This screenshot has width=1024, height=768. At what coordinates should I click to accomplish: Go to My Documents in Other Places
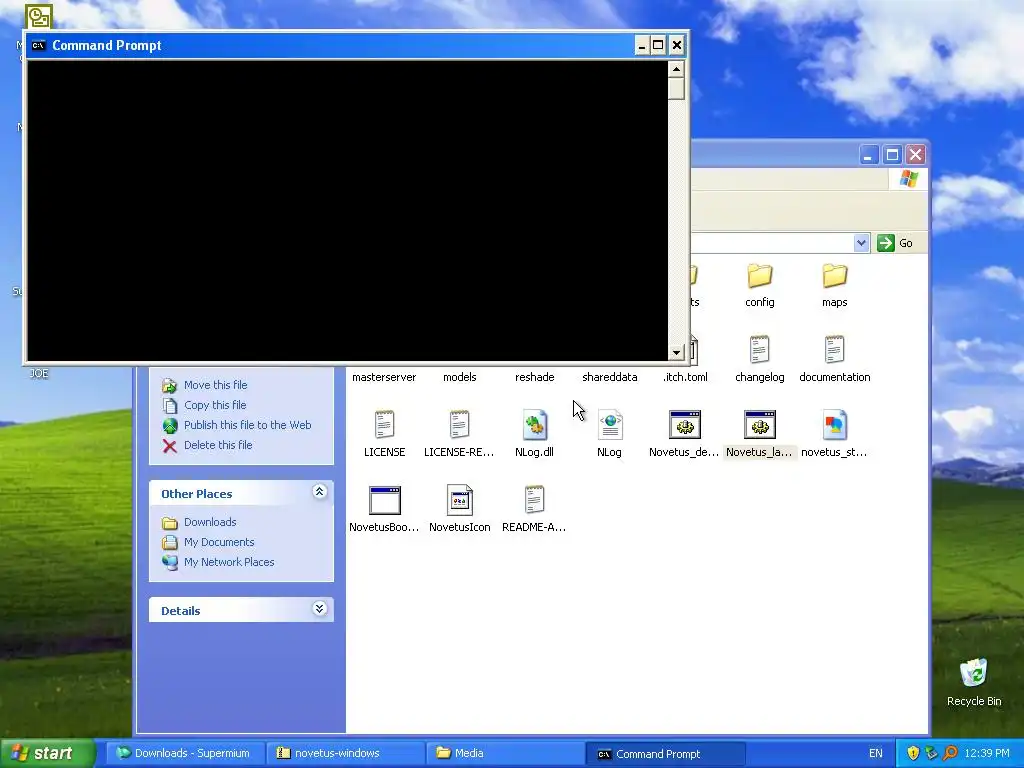pos(219,542)
